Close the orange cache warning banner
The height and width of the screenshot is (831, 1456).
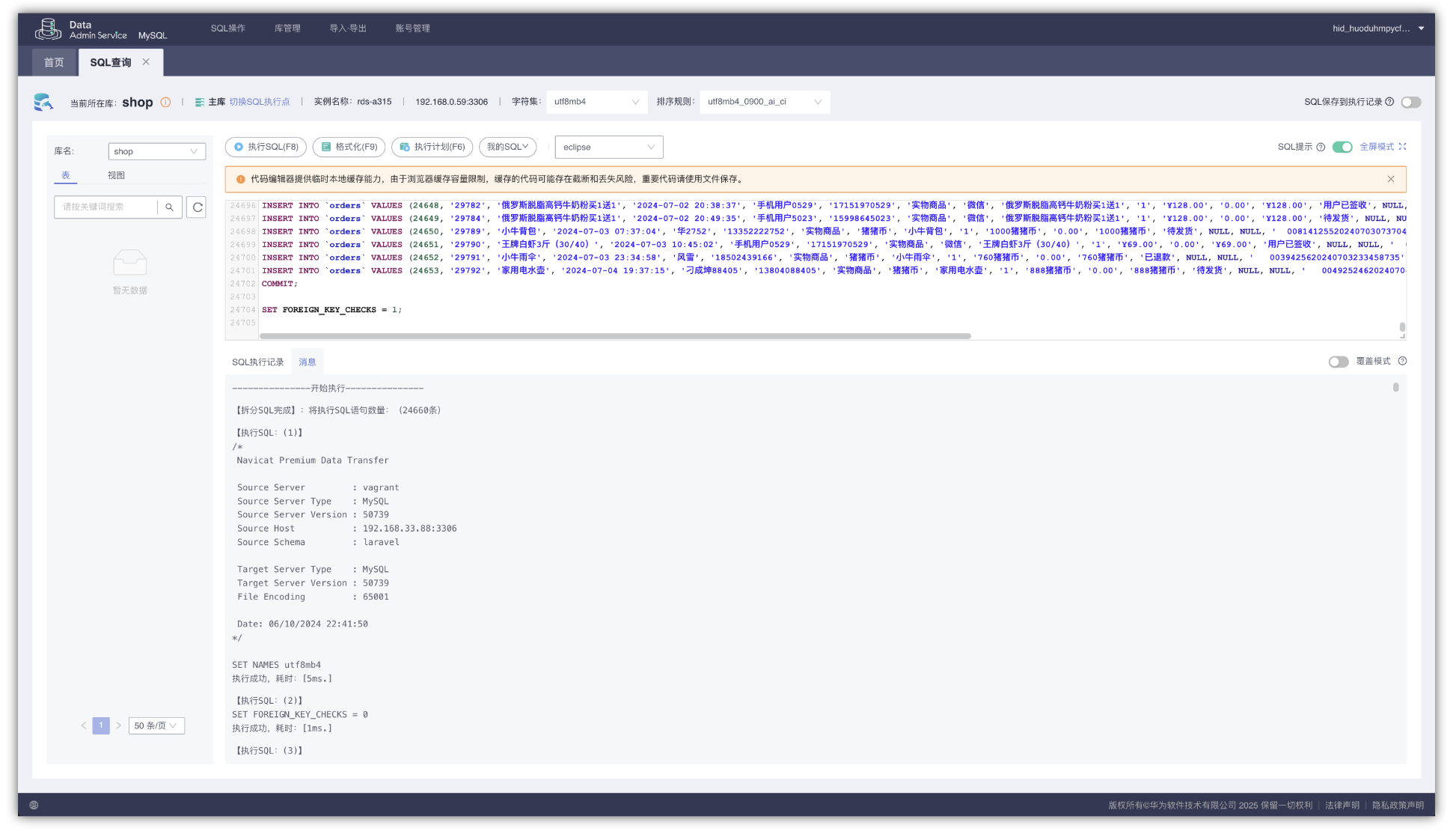click(x=1390, y=180)
